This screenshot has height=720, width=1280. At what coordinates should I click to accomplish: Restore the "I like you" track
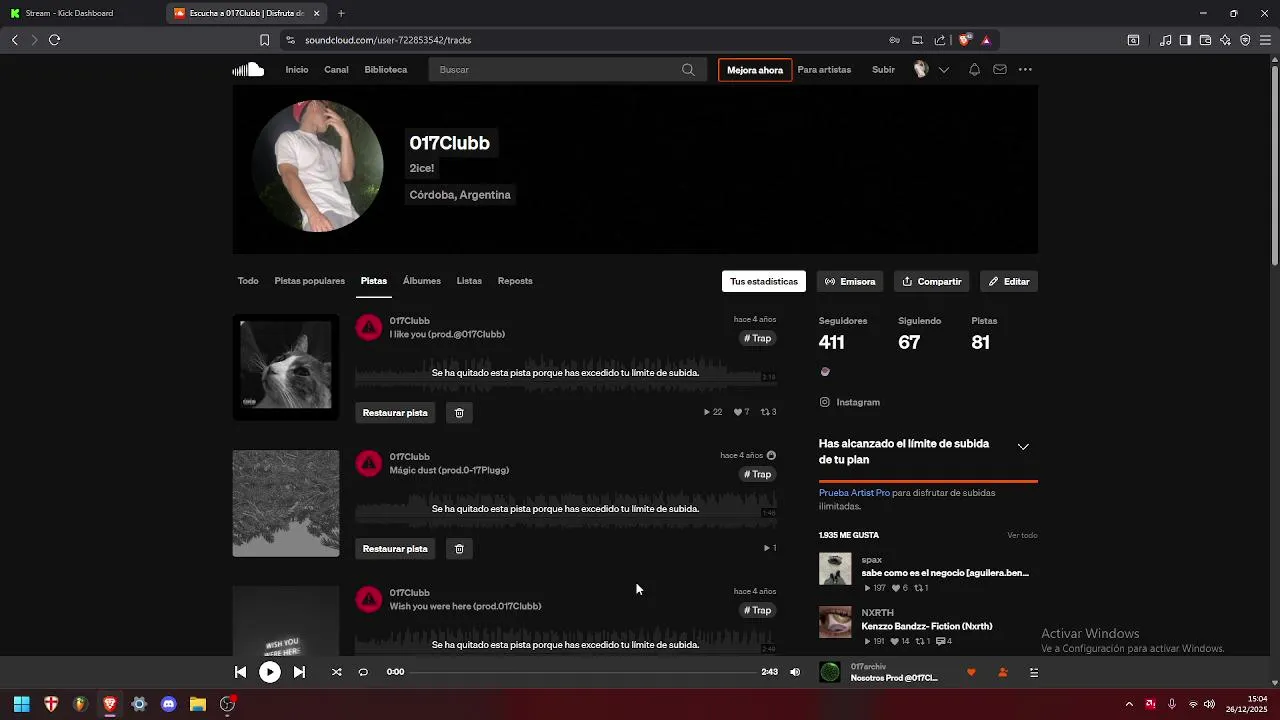[395, 412]
